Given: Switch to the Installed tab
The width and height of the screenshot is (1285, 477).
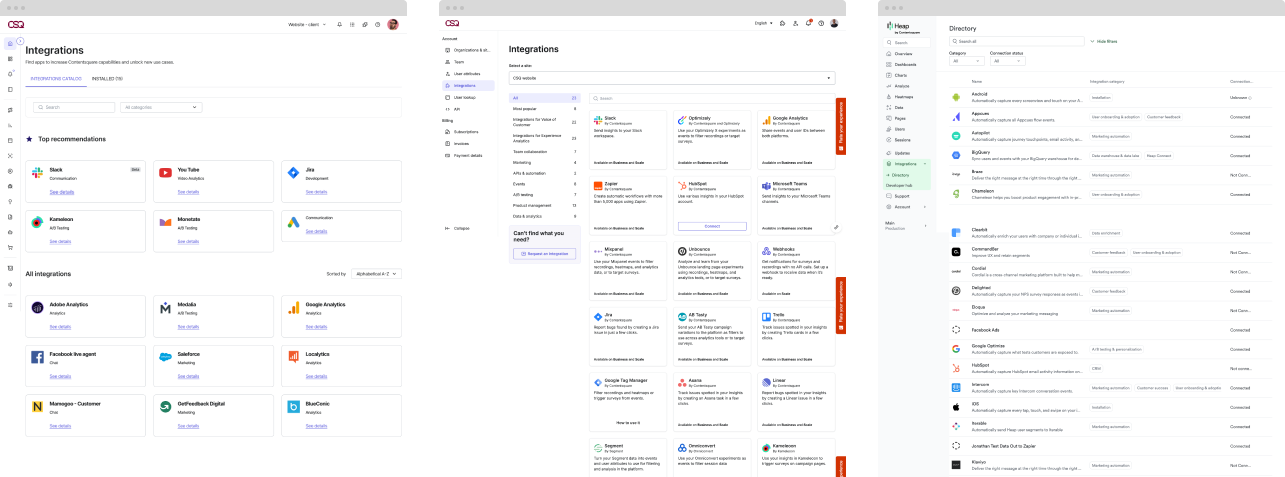Looking at the screenshot, I should 107,78.
